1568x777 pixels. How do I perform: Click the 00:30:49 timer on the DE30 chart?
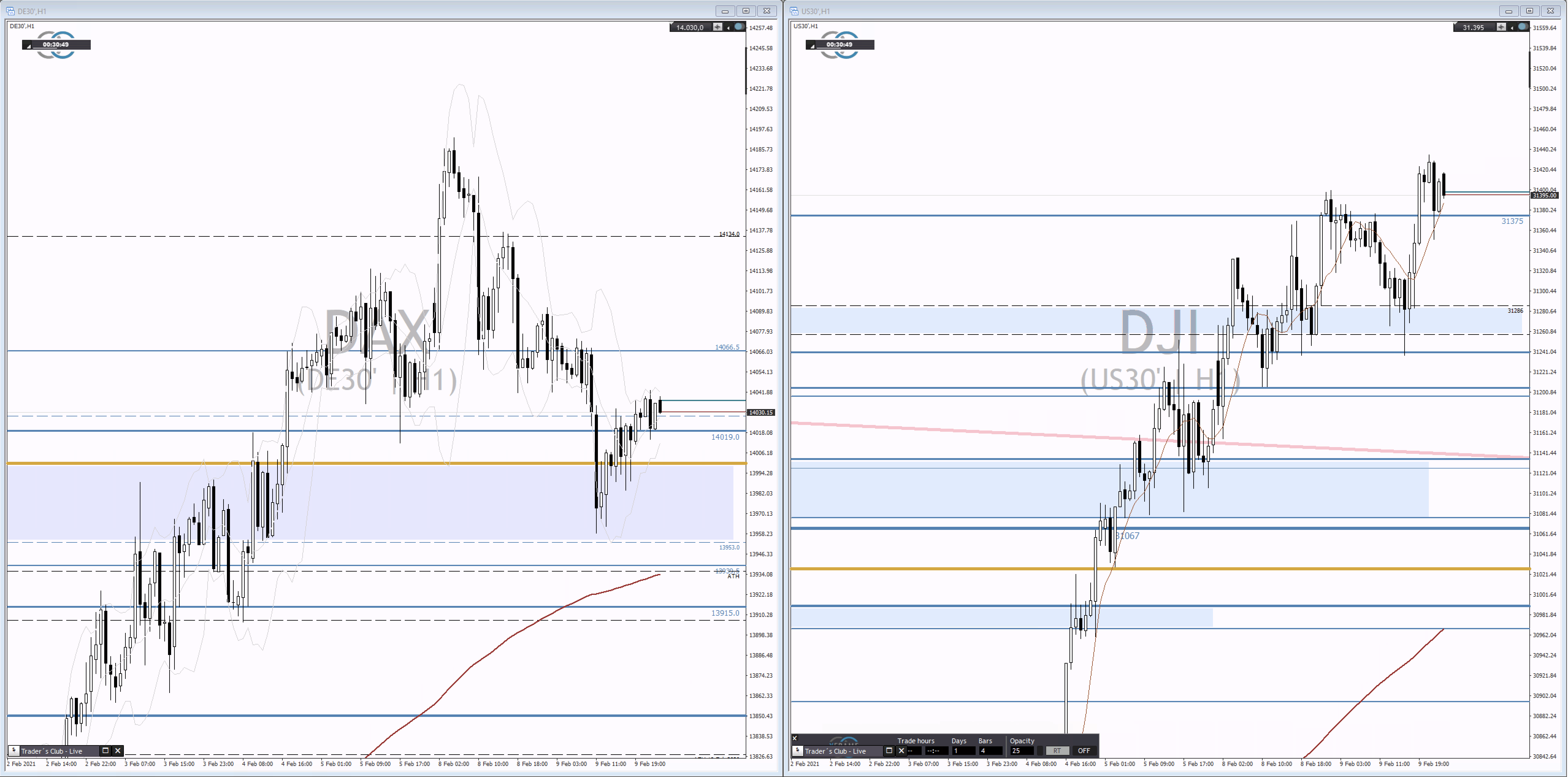pyautogui.click(x=56, y=44)
